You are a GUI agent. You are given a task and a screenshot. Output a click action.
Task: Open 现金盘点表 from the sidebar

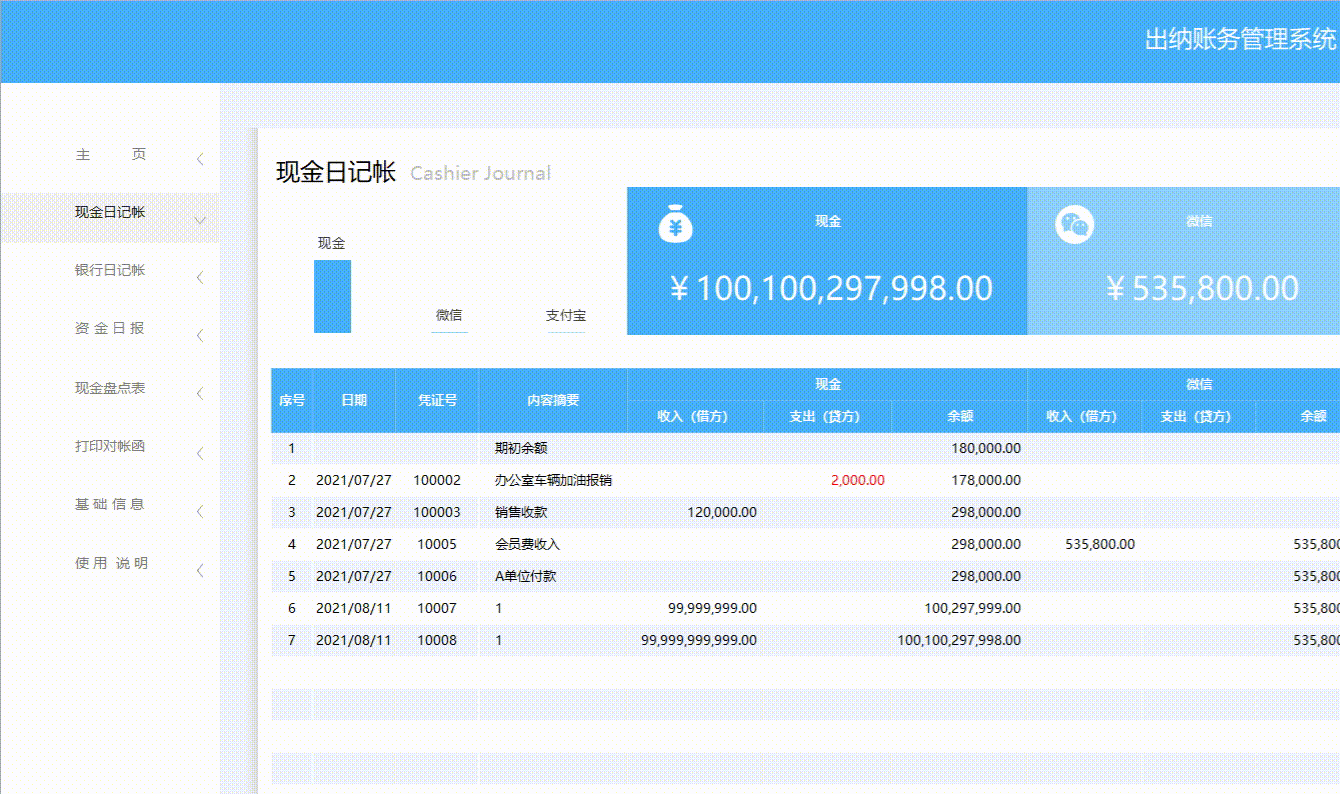pos(110,389)
